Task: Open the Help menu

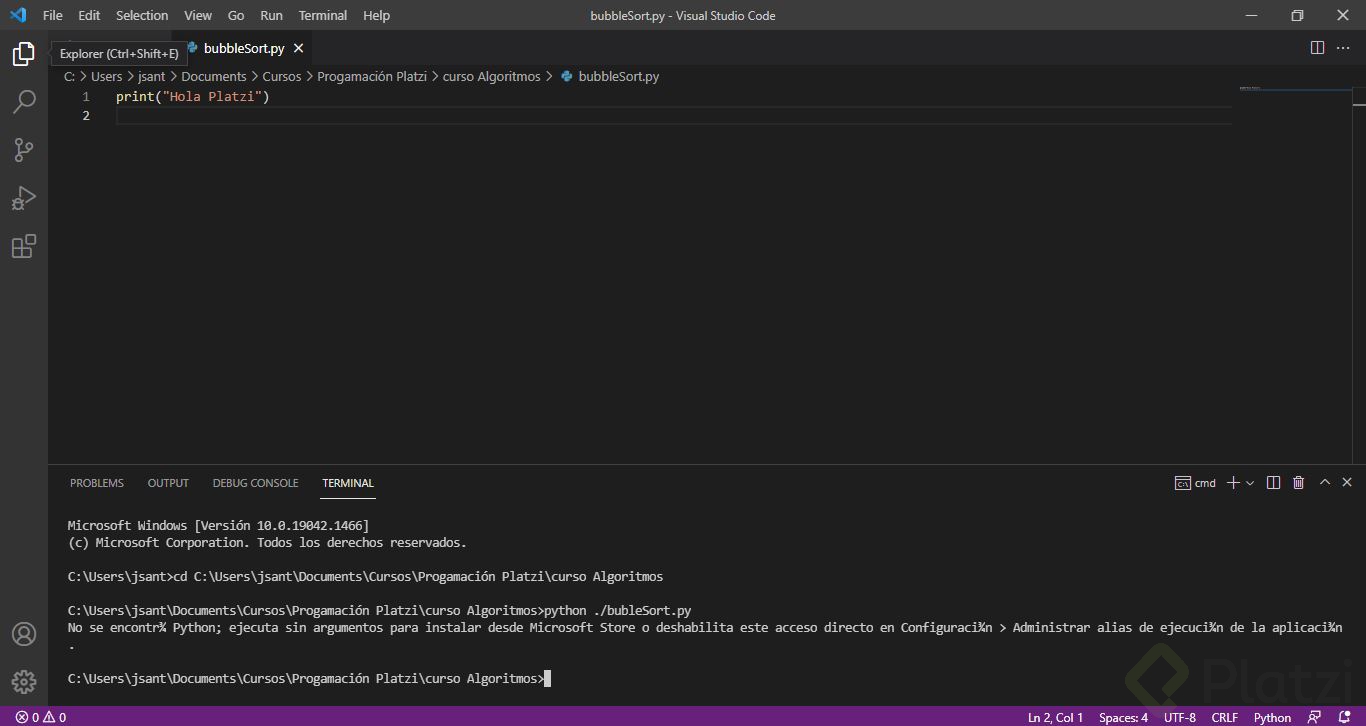Action: coord(377,15)
